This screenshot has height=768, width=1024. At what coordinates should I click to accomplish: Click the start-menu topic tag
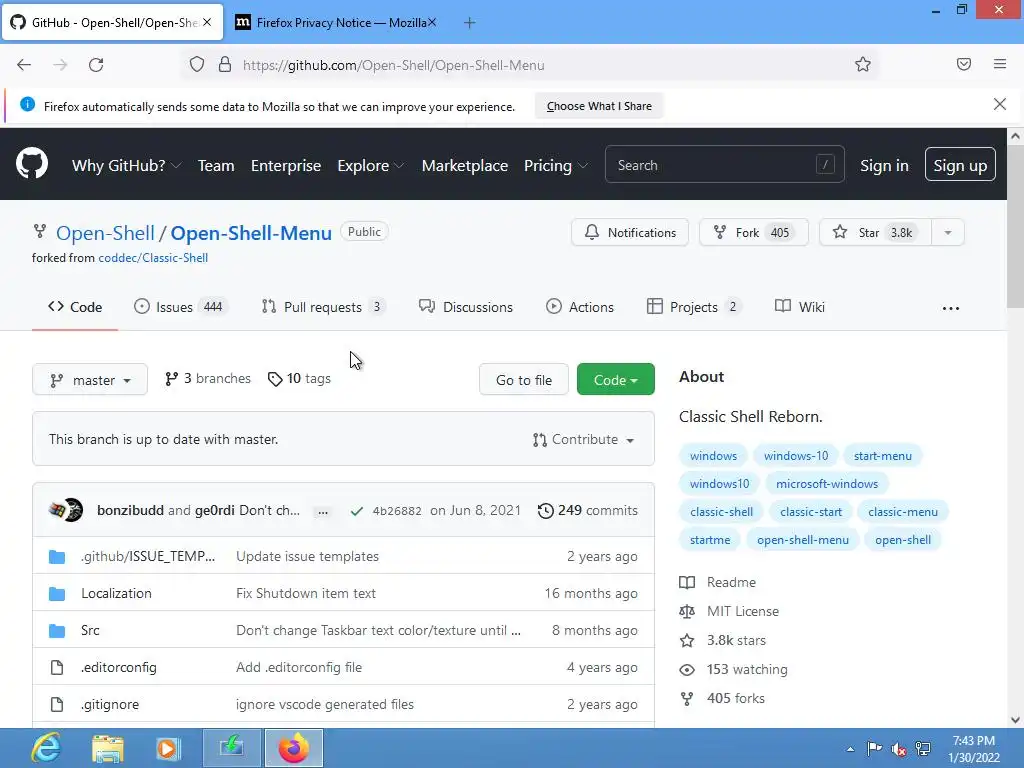tap(882, 456)
